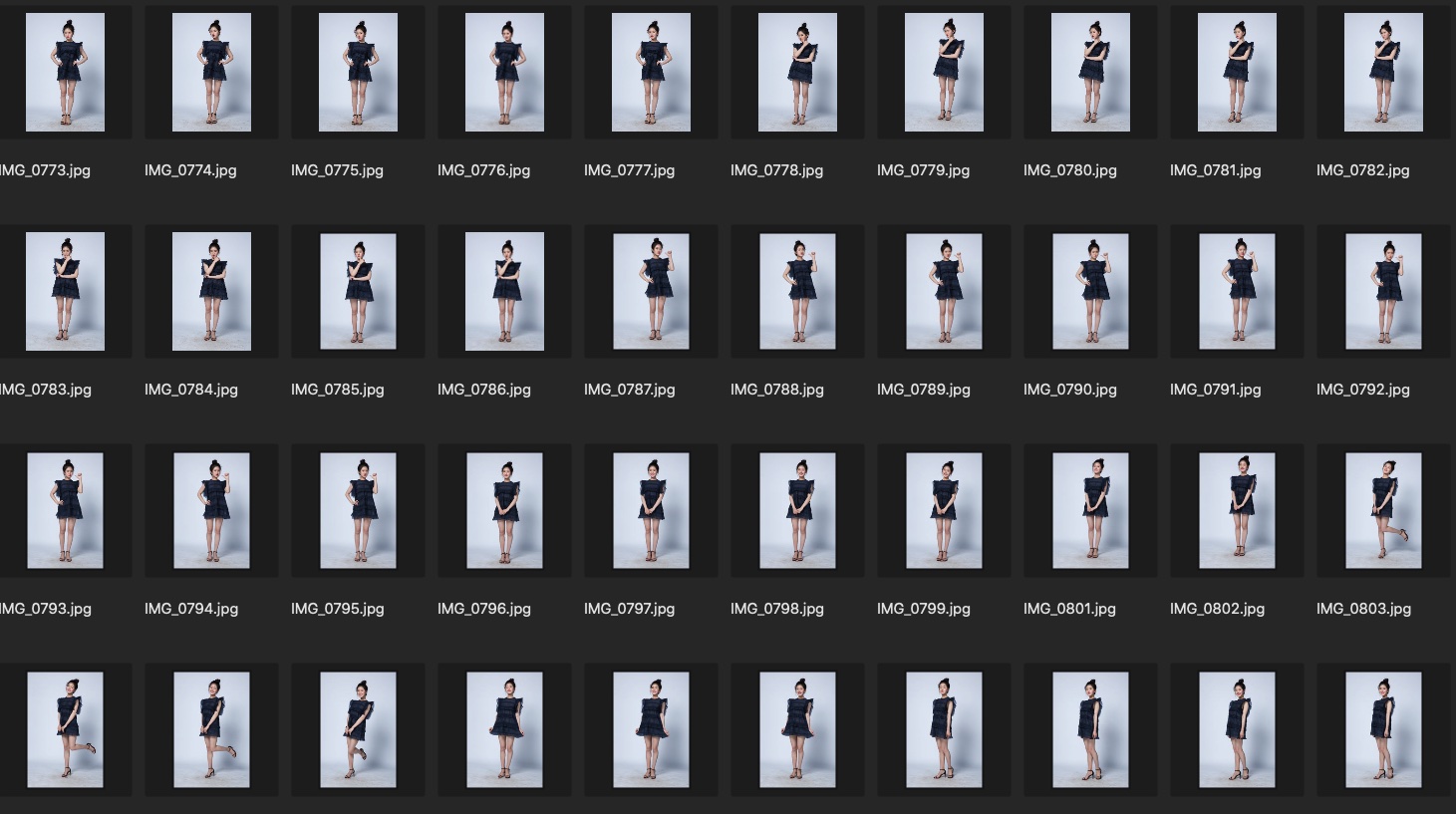The height and width of the screenshot is (814, 1456).
Task: Select the IMG_0798.jpg thumbnail
Action: [797, 510]
